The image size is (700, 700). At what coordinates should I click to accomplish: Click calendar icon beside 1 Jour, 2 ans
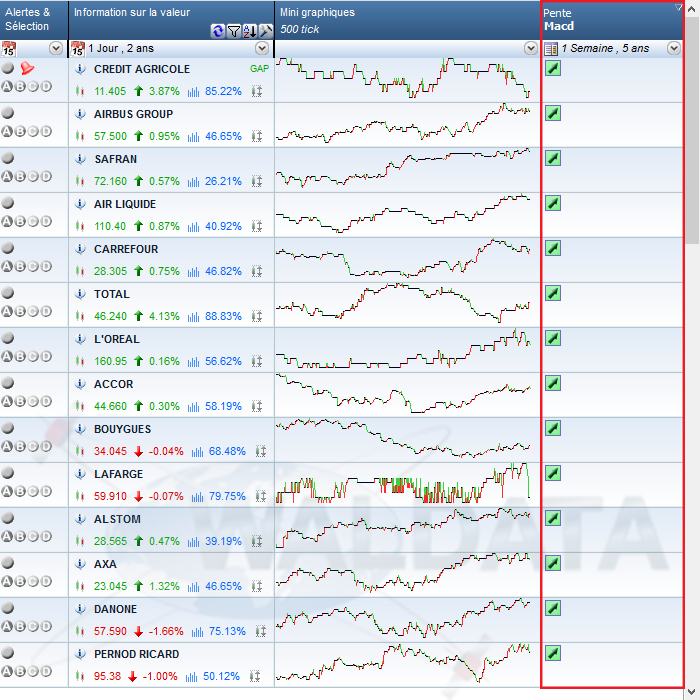click(78, 48)
